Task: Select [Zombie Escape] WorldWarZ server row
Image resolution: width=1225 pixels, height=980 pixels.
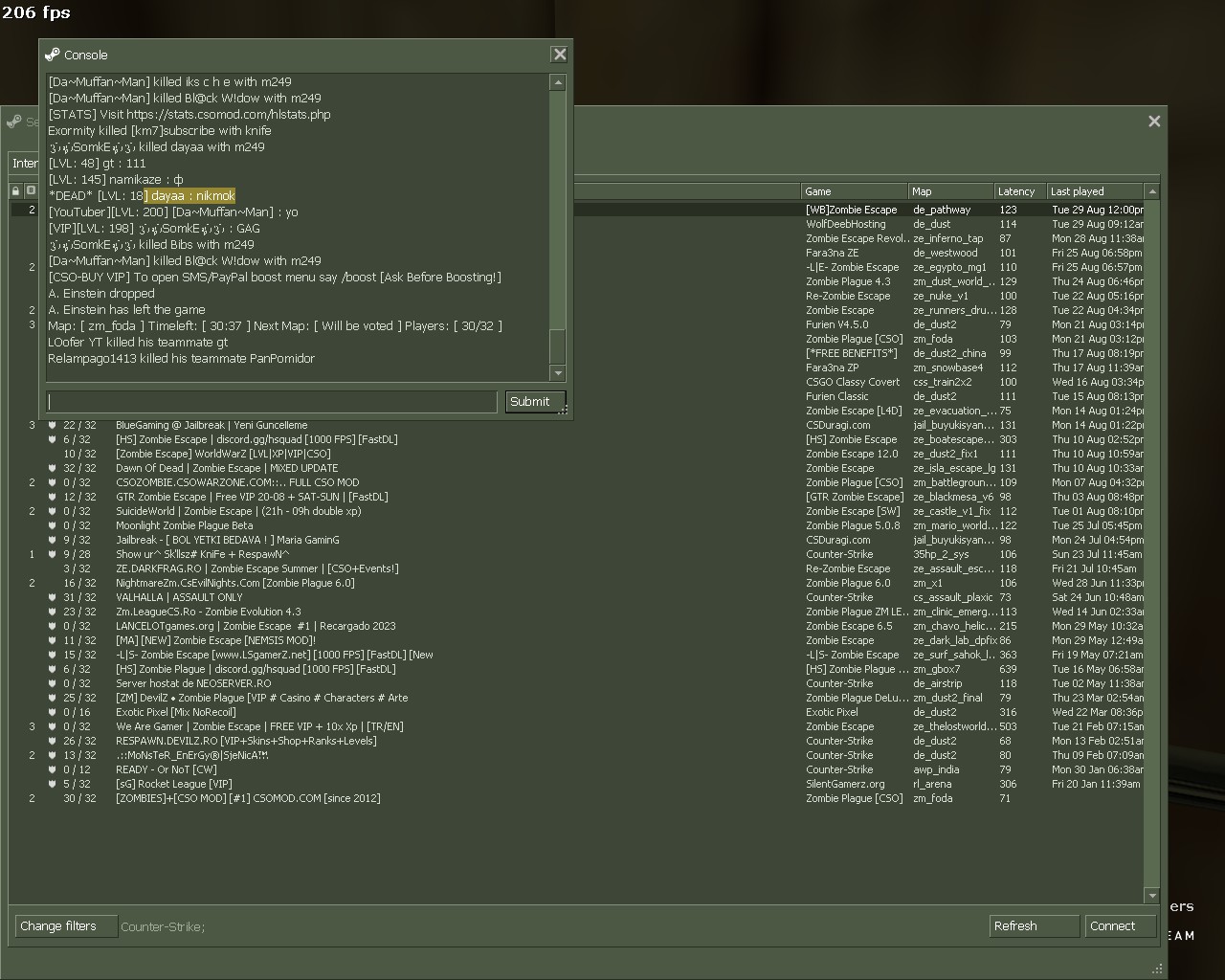Action: pos(576,454)
